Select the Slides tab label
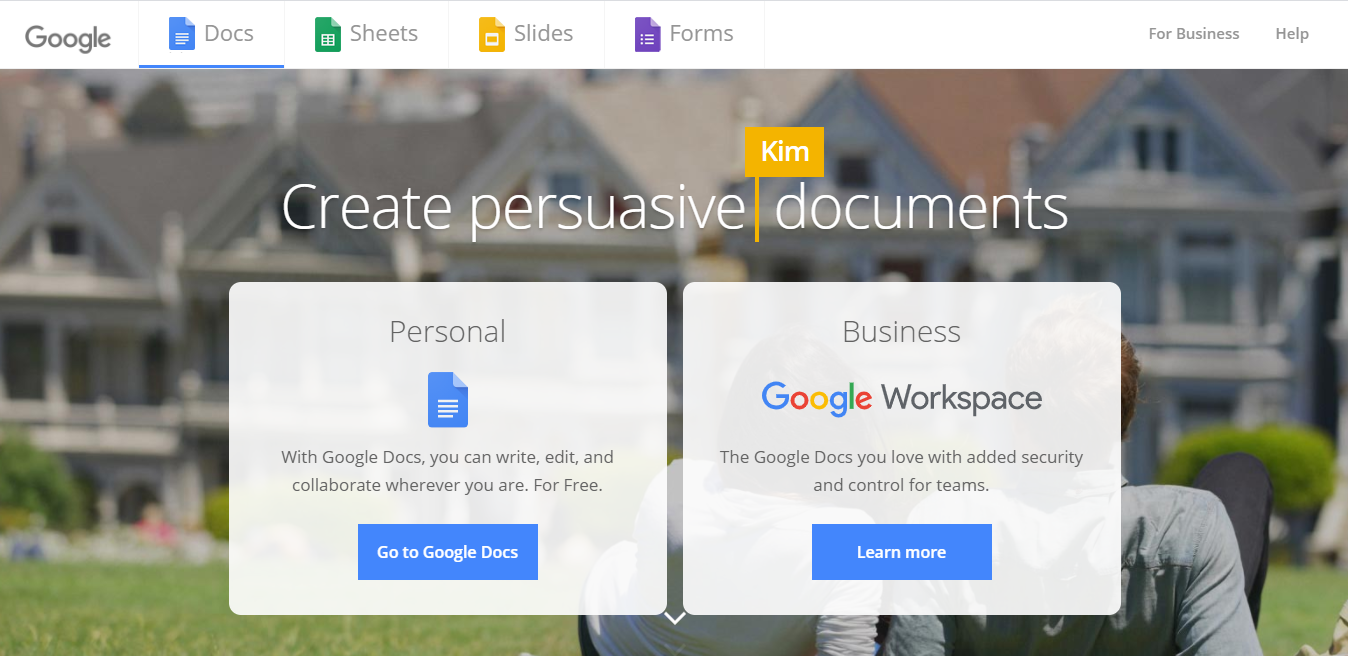1348x656 pixels. click(x=543, y=33)
